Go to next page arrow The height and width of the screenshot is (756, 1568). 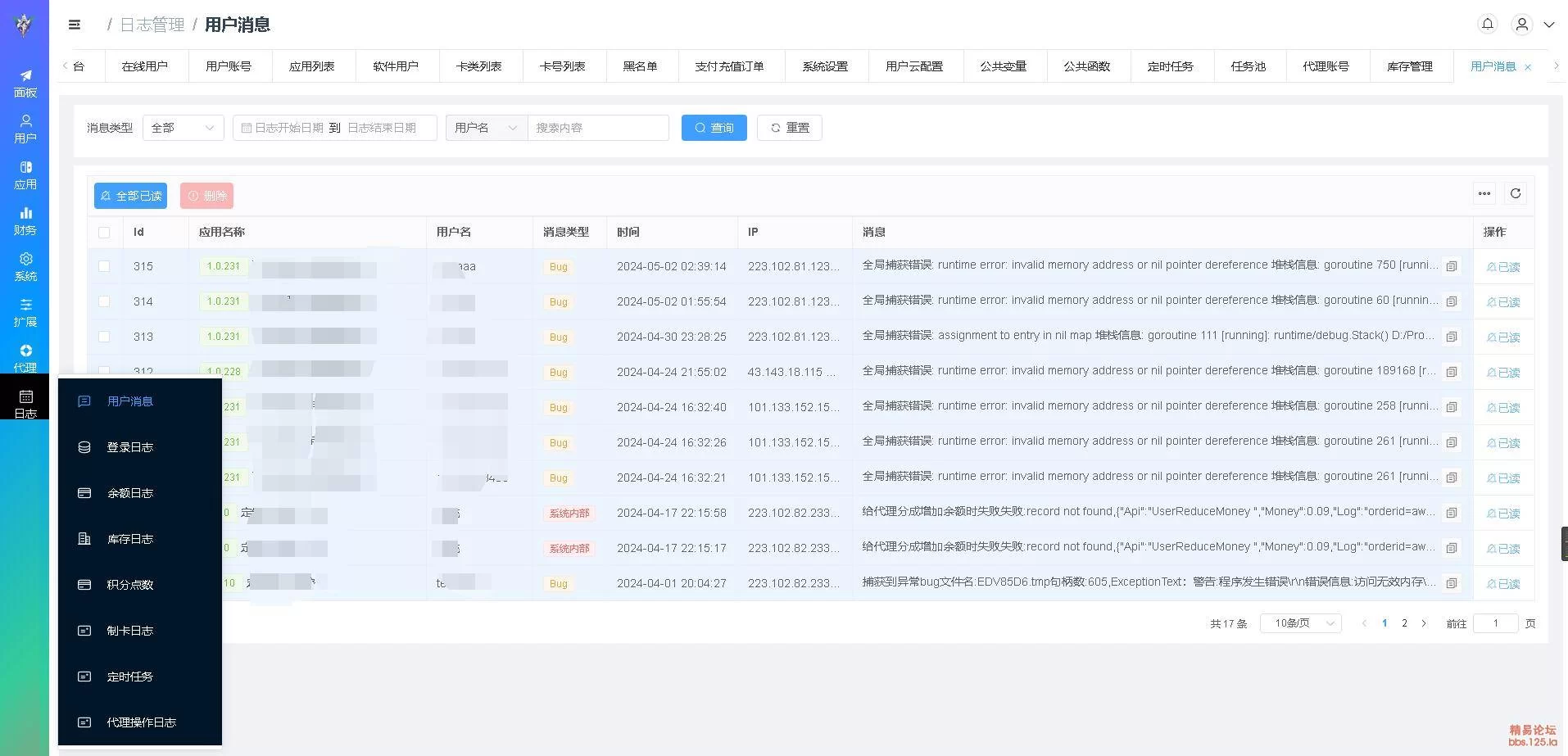1424,623
